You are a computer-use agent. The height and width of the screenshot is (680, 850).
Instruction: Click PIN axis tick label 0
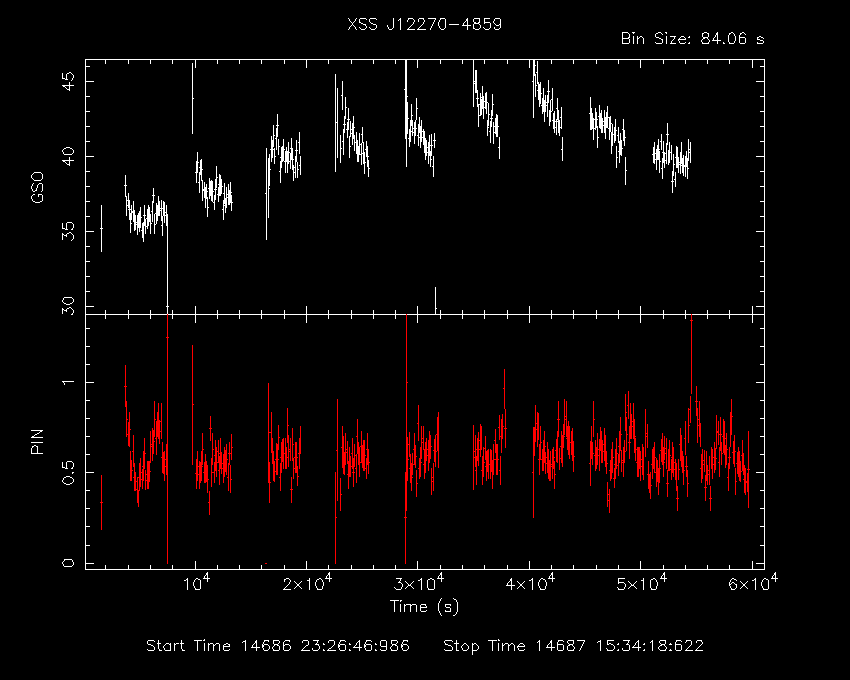[68, 563]
